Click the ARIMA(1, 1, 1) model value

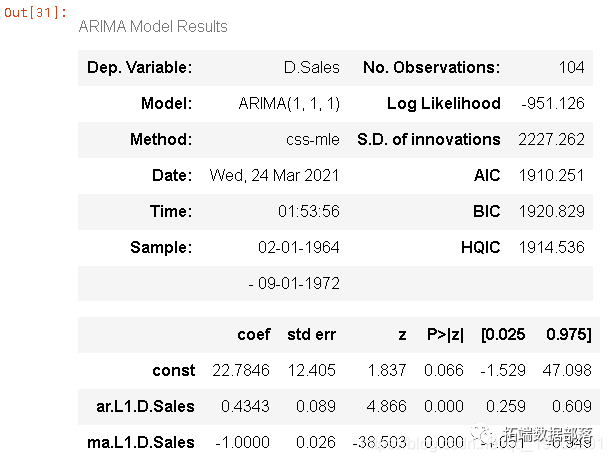tap(289, 104)
